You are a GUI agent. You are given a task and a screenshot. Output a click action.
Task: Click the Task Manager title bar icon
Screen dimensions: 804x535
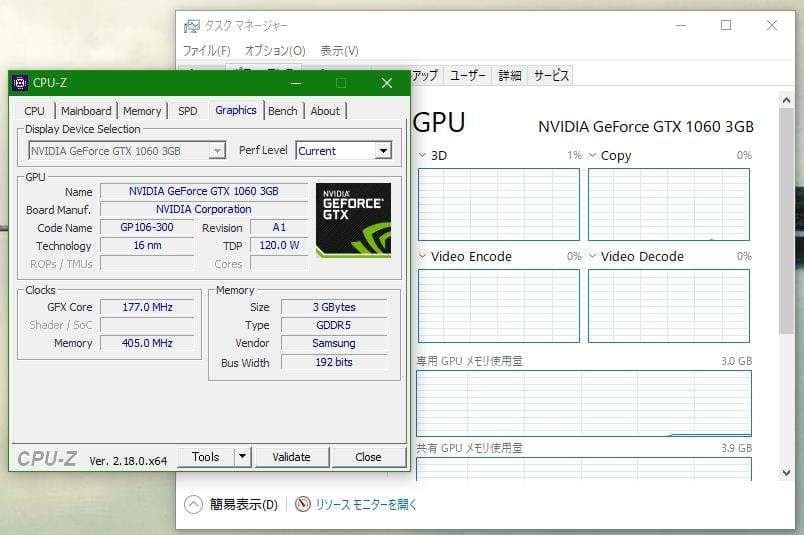192,26
